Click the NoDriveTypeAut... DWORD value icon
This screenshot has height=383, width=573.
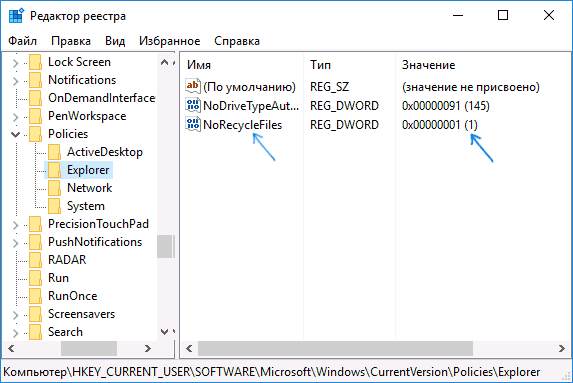[193, 106]
